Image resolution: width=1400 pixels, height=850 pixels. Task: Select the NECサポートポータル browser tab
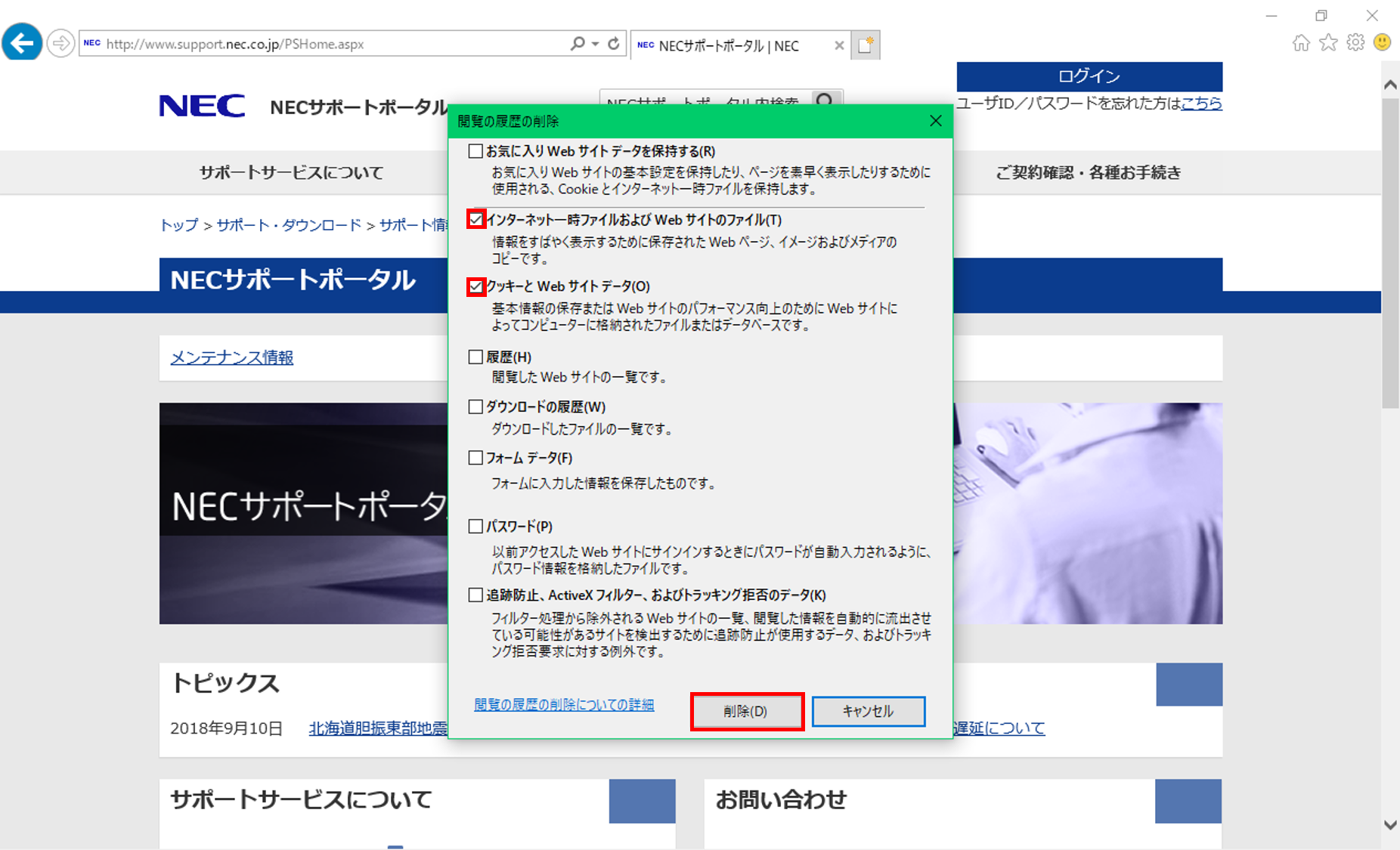click(728, 46)
